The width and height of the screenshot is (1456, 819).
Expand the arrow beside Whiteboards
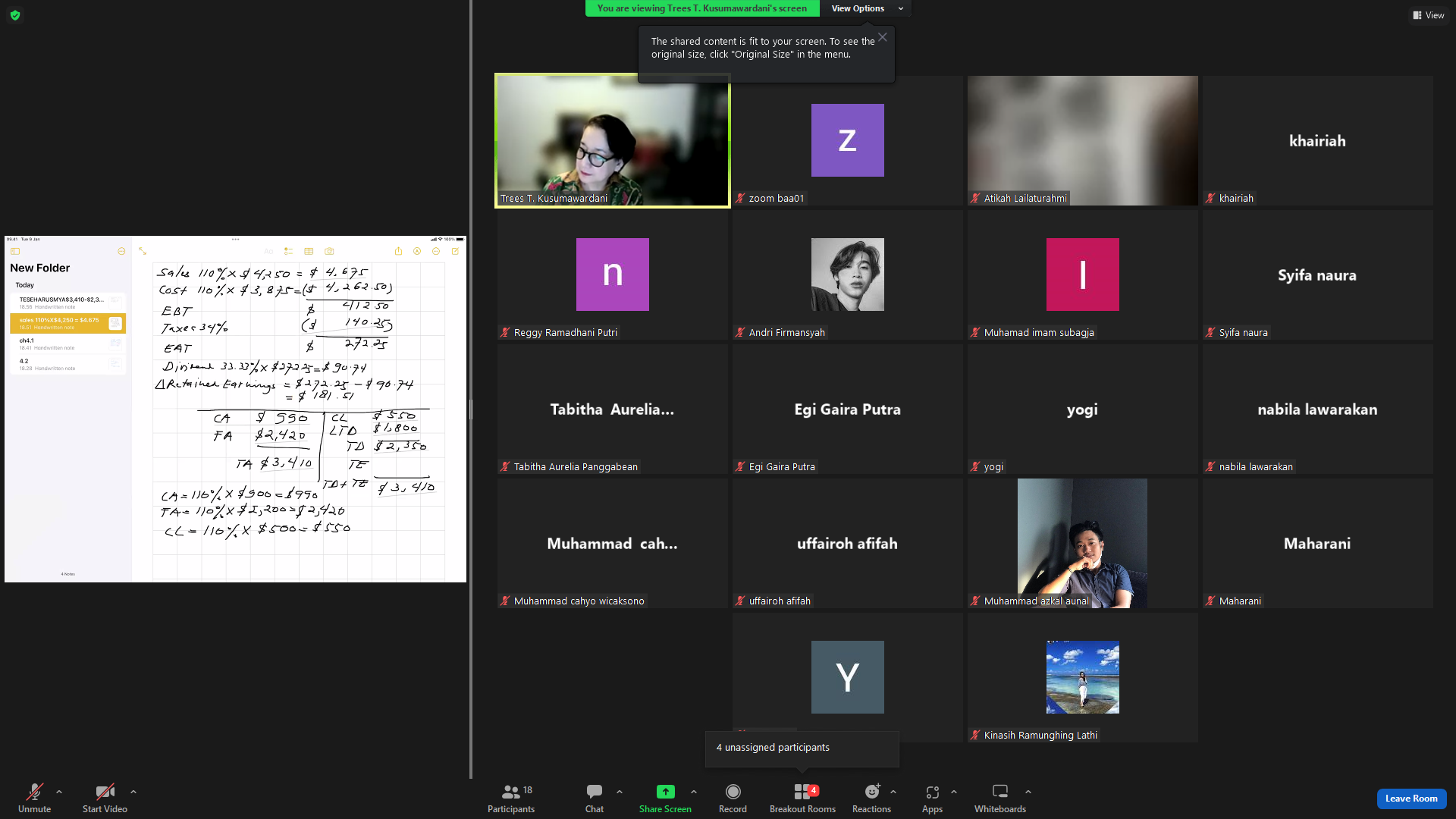(x=1028, y=792)
